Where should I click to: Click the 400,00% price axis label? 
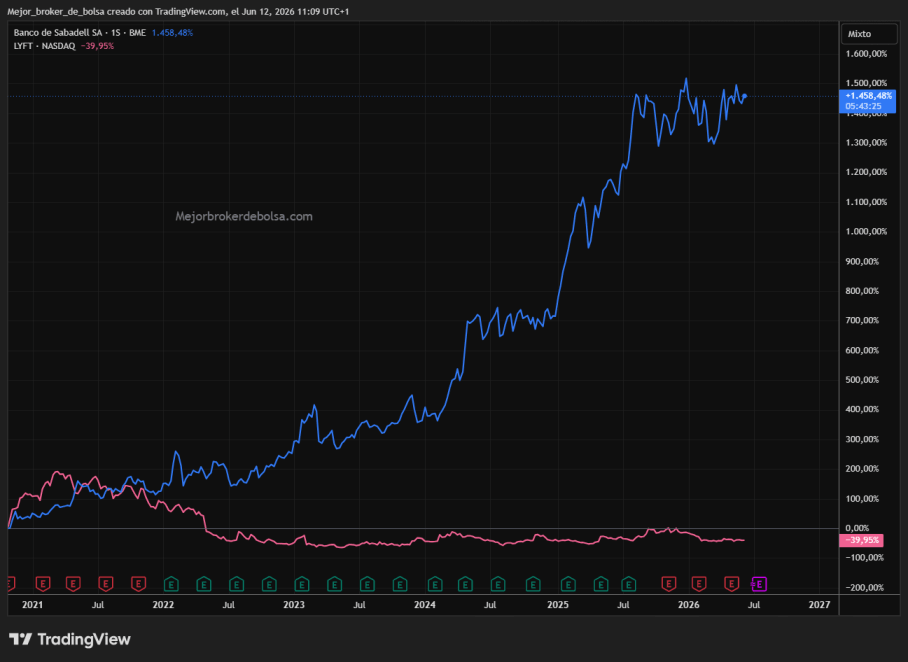click(x=862, y=409)
